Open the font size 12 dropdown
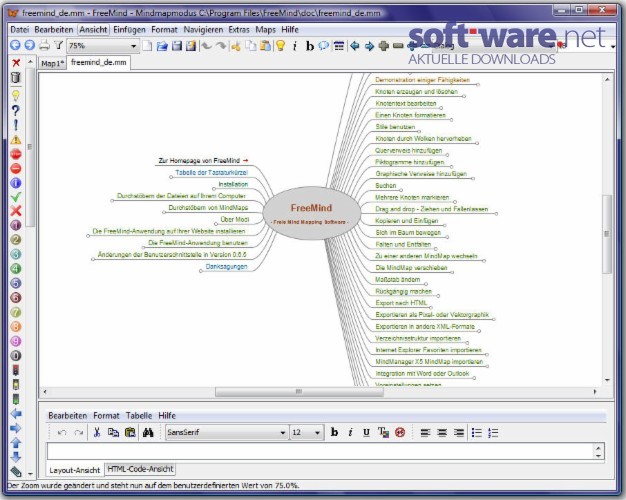Screen dimensions: 626x500 317,433
